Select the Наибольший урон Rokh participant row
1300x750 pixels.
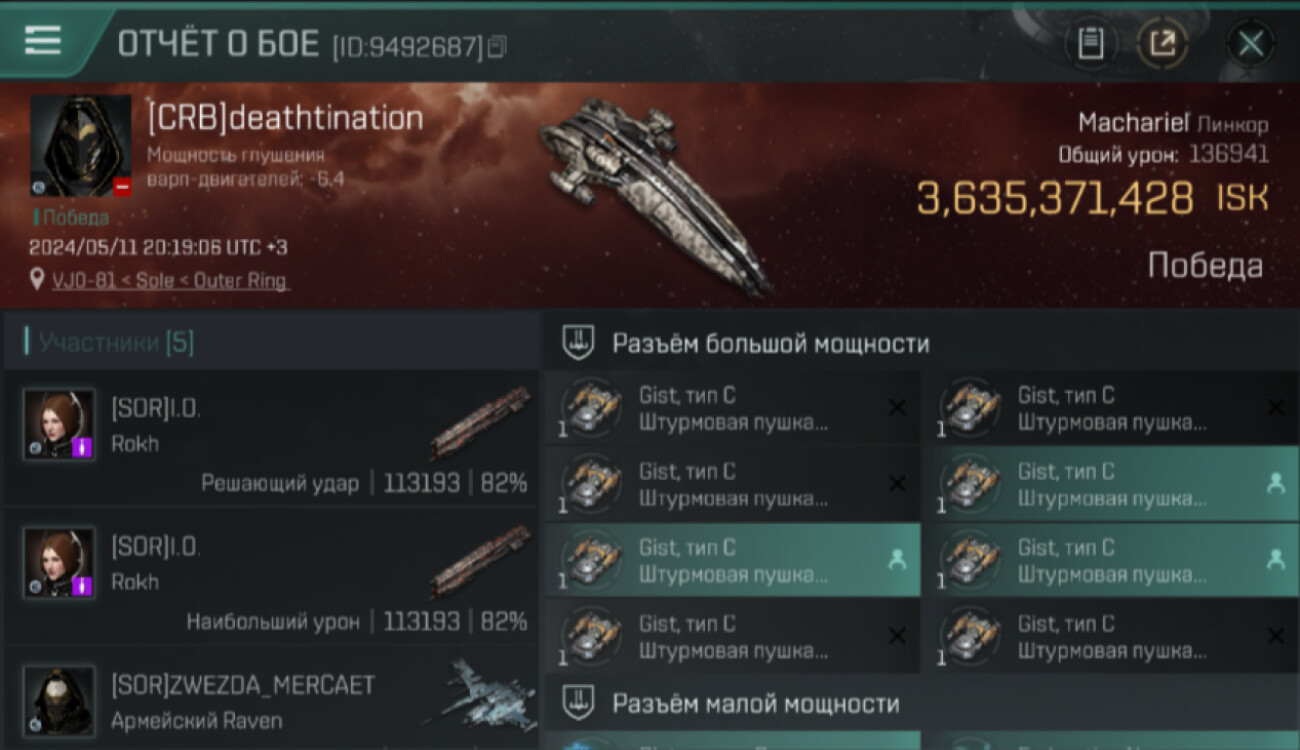(x=271, y=576)
